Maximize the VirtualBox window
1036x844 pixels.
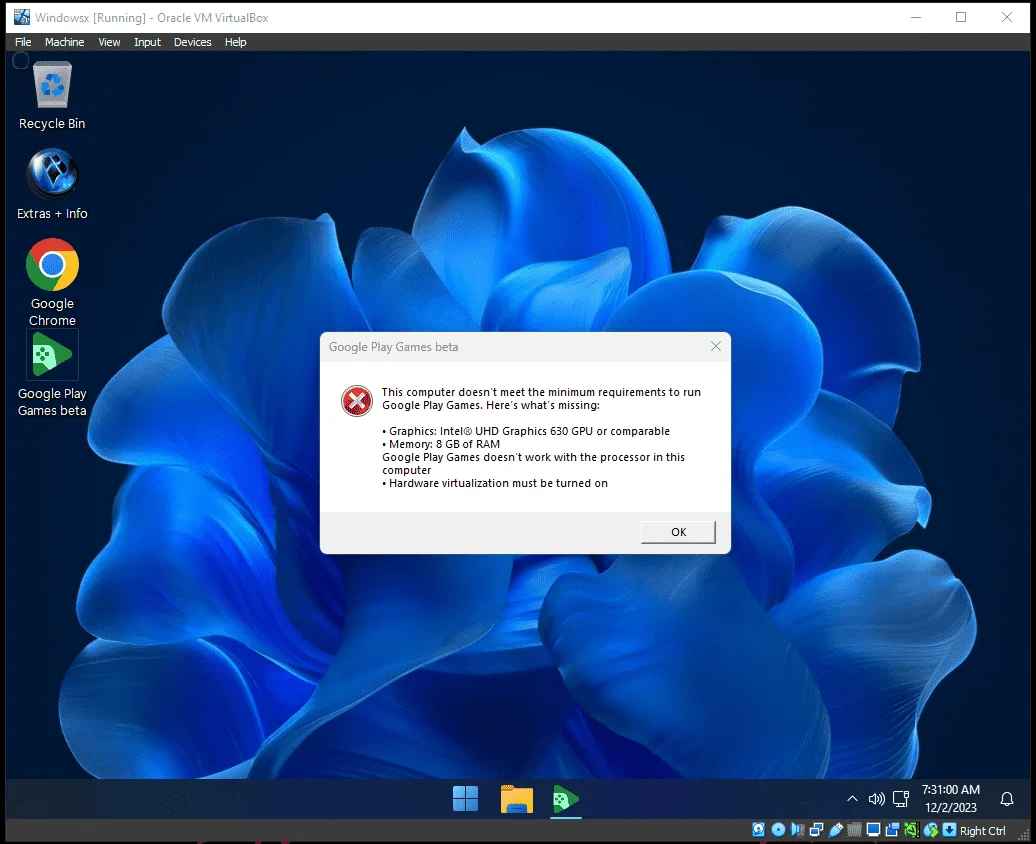pos(961,17)
